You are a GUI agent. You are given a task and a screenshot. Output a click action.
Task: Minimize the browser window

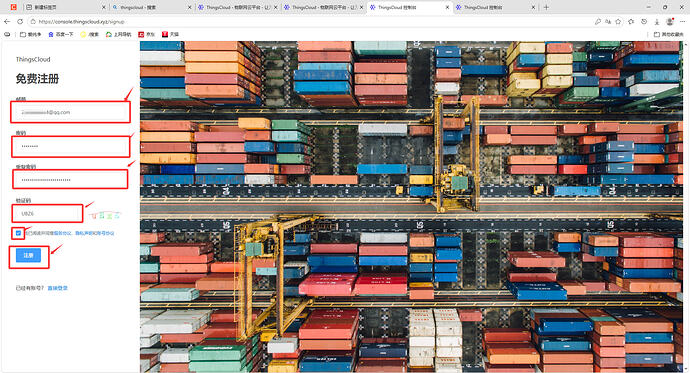tap(649, 7)
